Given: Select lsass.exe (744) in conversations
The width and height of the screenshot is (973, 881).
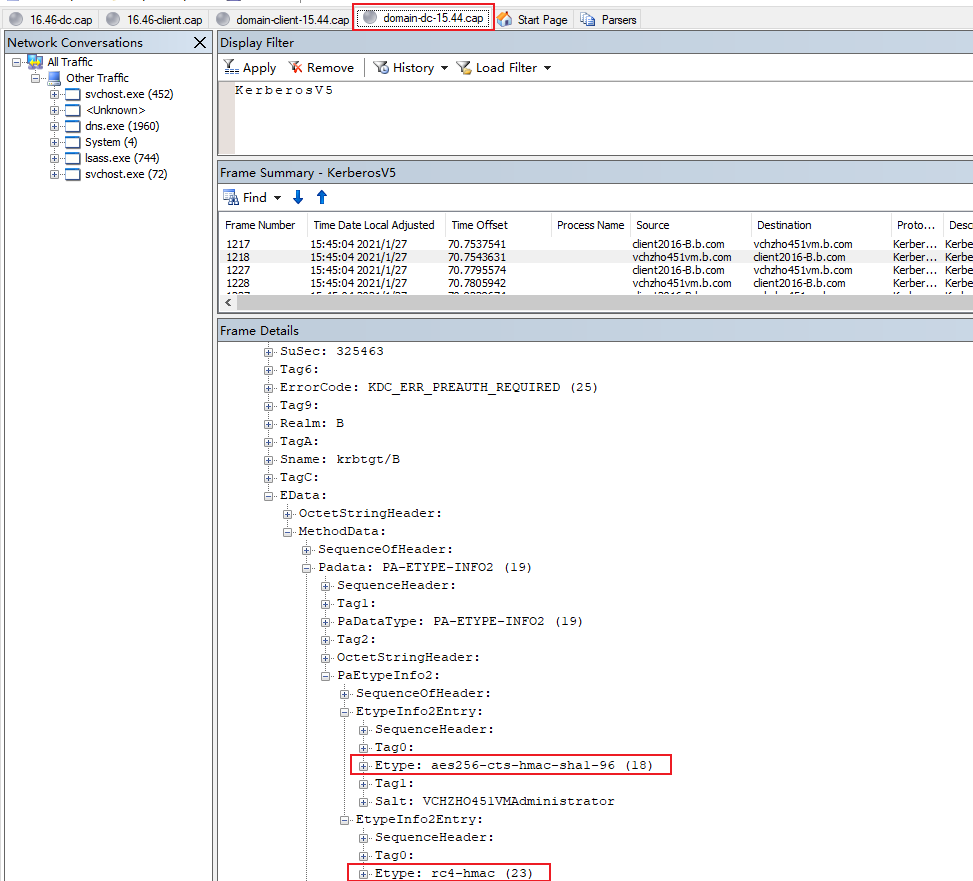Looking at the screenshot, I should pos(122,158).
